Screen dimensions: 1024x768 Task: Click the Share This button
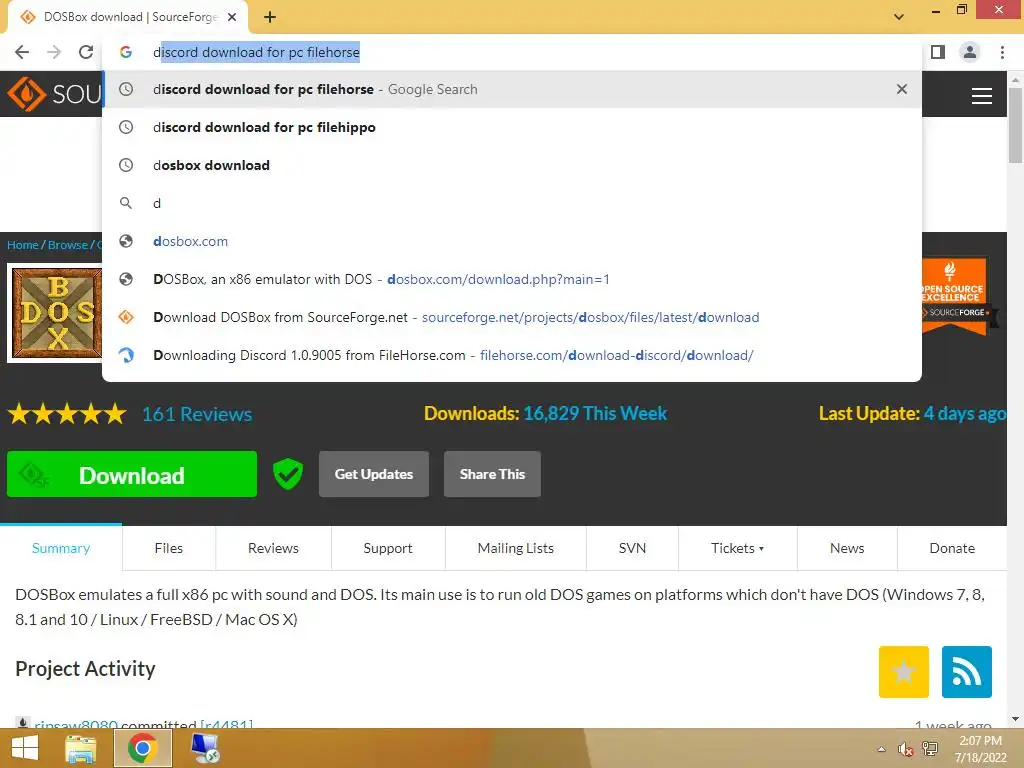[492, 474]
